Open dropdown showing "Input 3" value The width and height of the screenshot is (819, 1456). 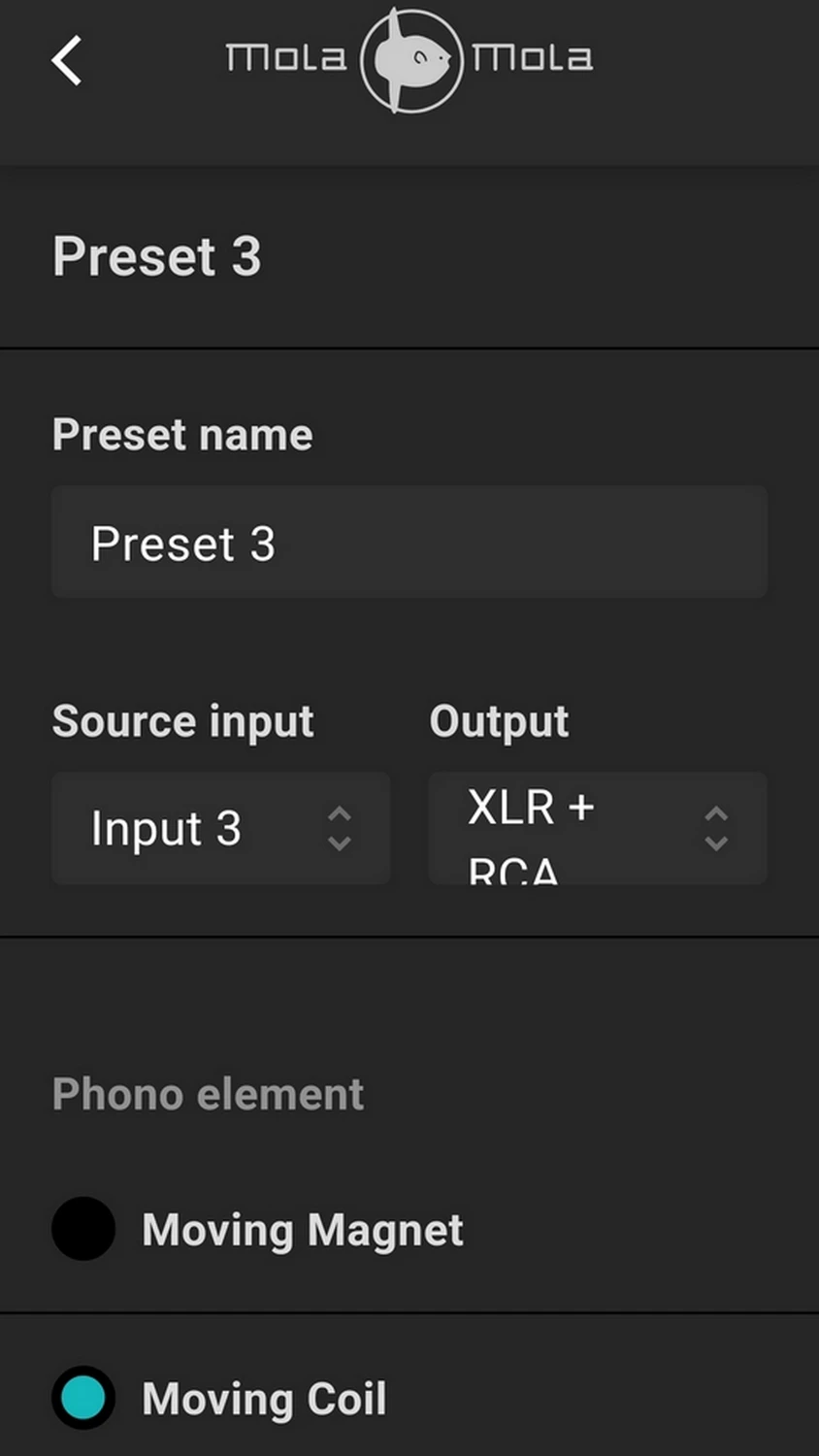pyautogui.click(x=166, y=828)
